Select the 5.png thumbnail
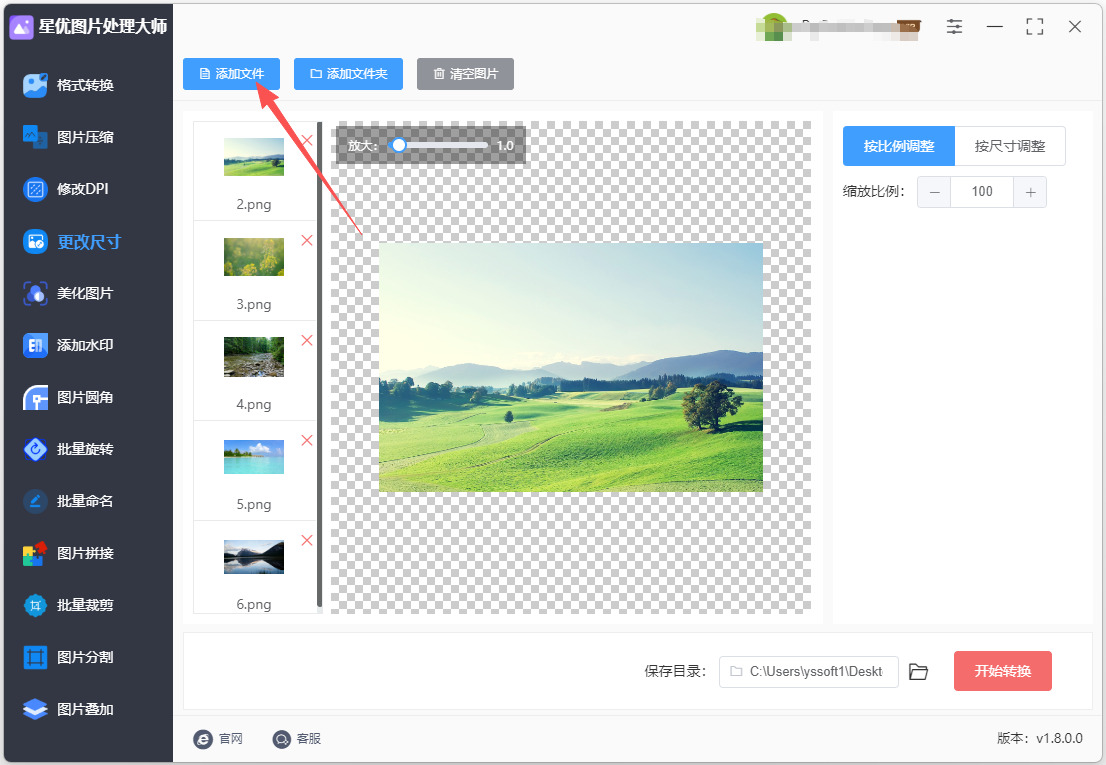This screenshot has height=765, width=1106. click(x=254, y=457)
